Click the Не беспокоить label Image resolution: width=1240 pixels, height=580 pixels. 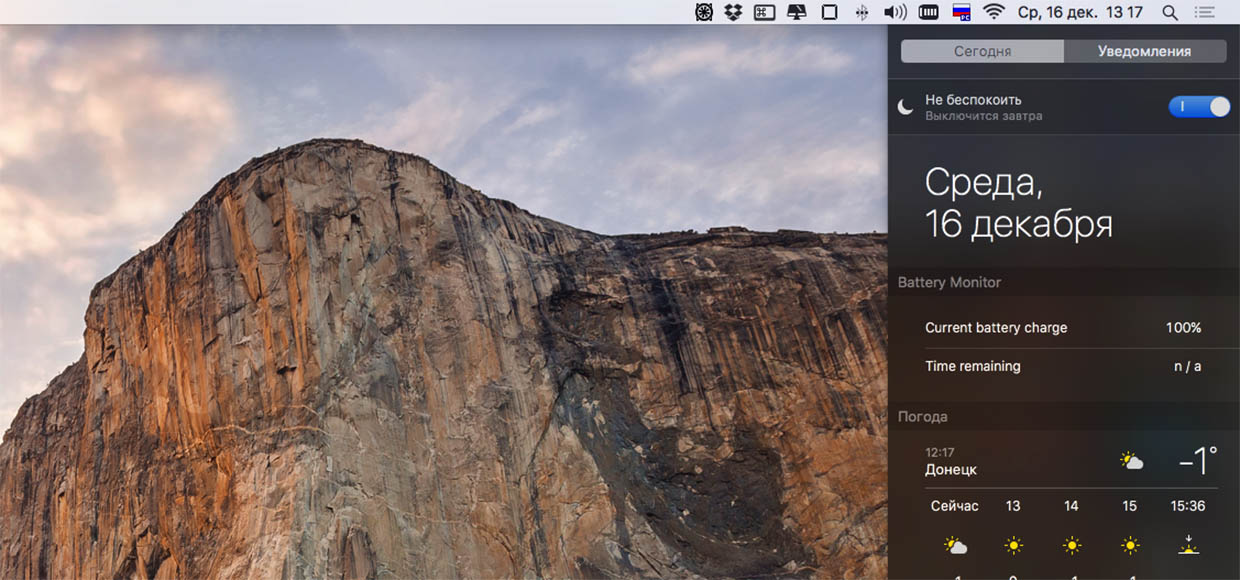click(973, 100)
